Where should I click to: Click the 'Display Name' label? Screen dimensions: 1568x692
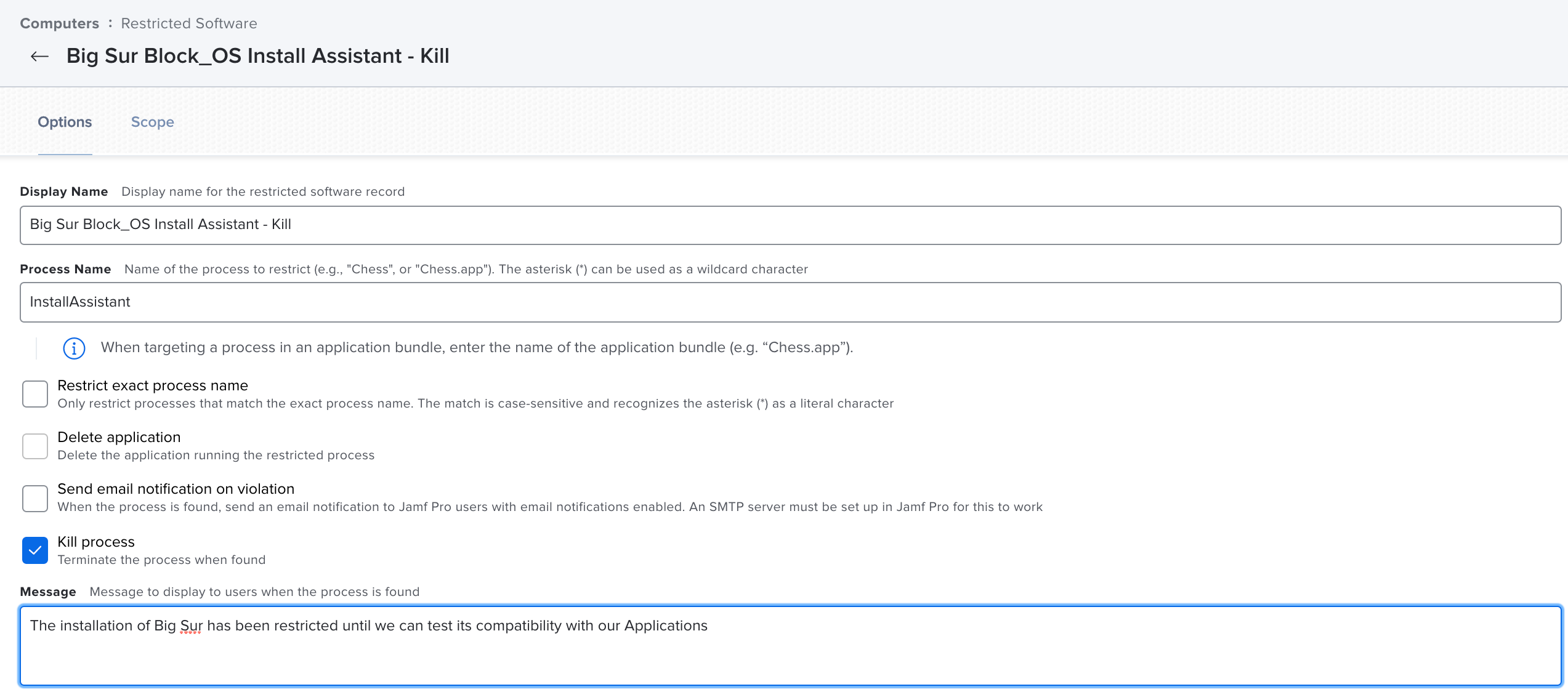64,191
